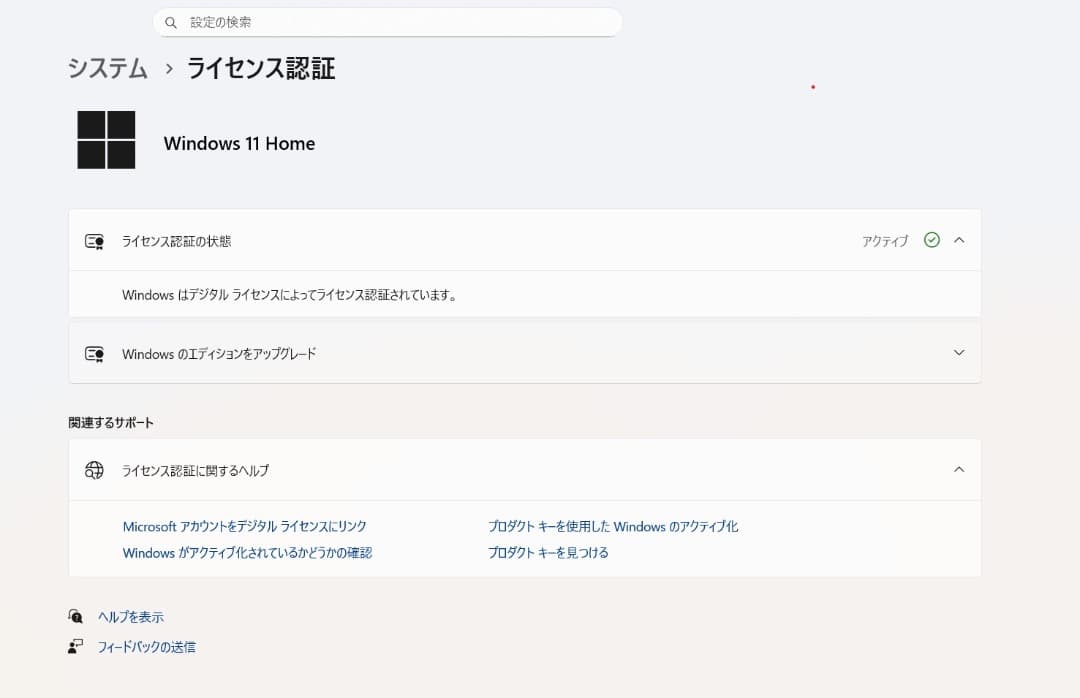Collapse the ライセンス認証の状態 section
The height and width of the screenshot is (698, 1080).
pos(958,240)
